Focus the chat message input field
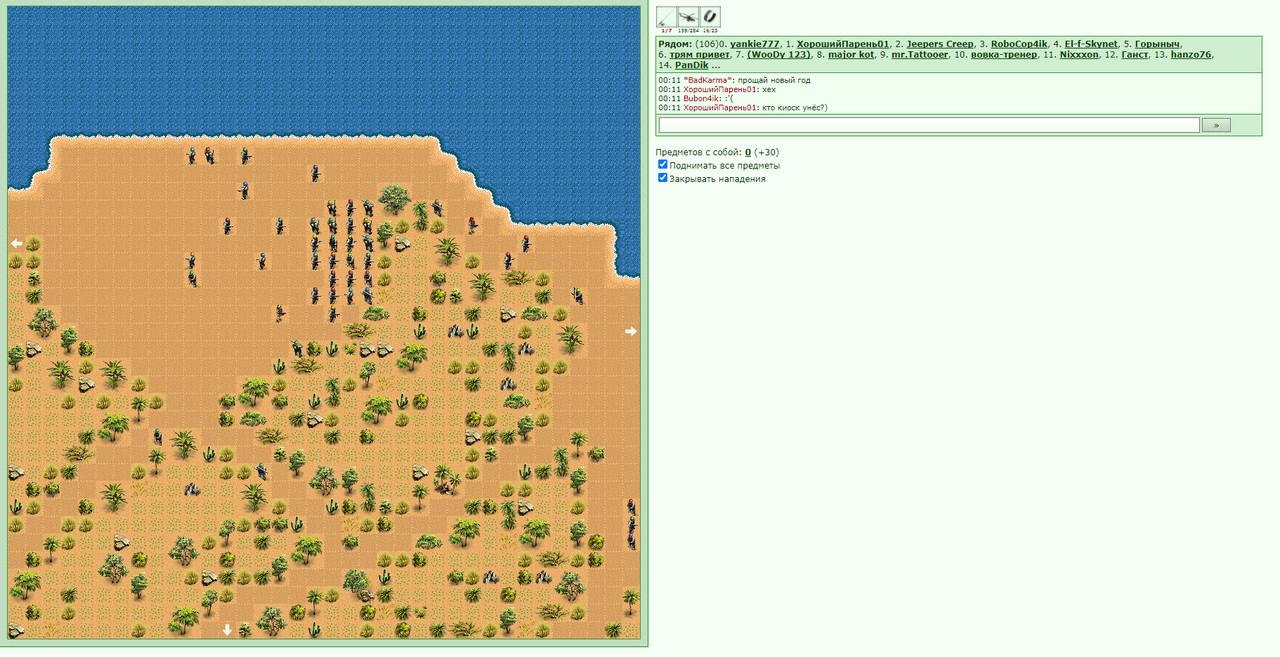Screen dimensions: 1280x657 click(929, 125)
